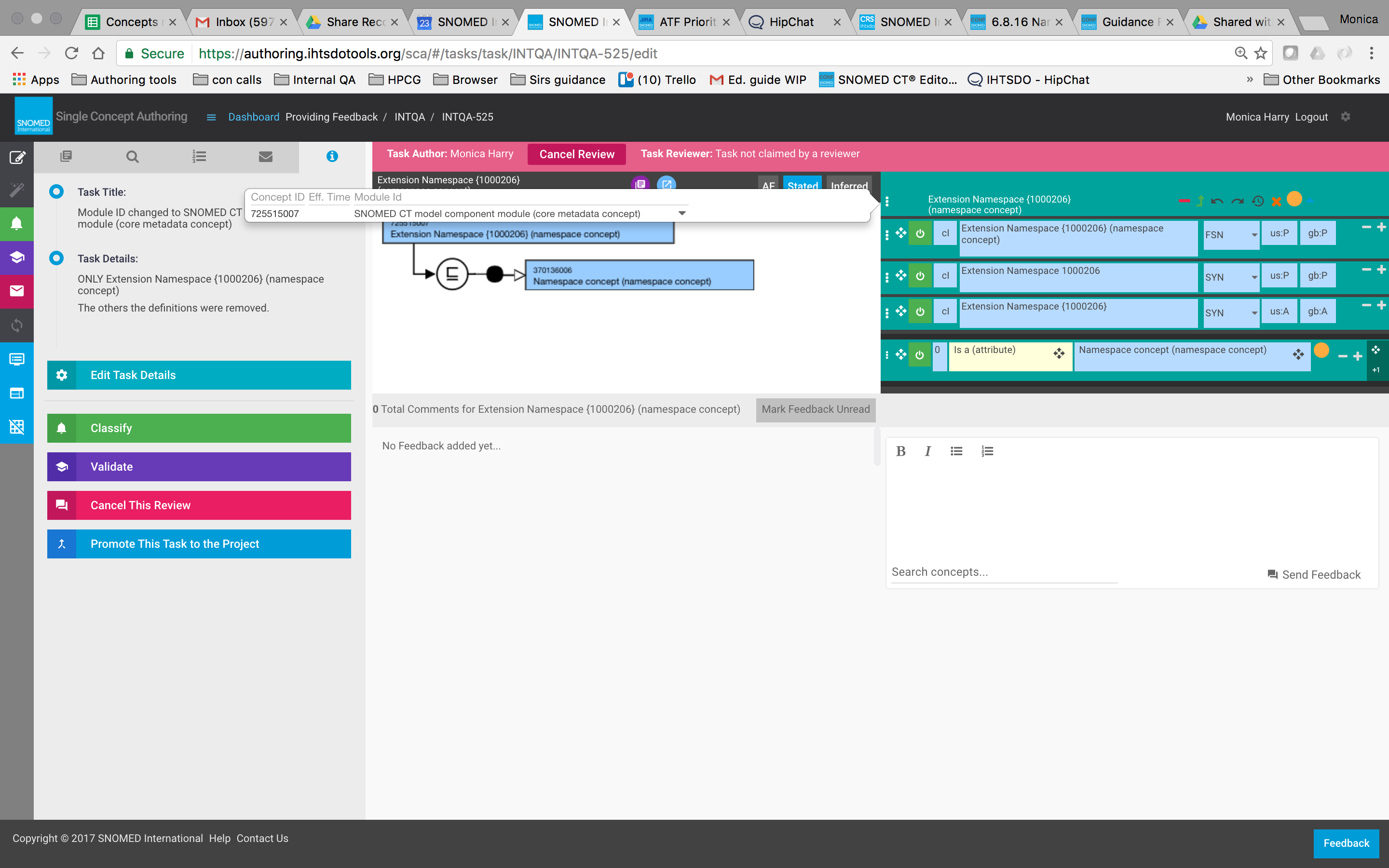Click the orange circle in concept header
1389x868 pixels.
(x=1294, y=199)
